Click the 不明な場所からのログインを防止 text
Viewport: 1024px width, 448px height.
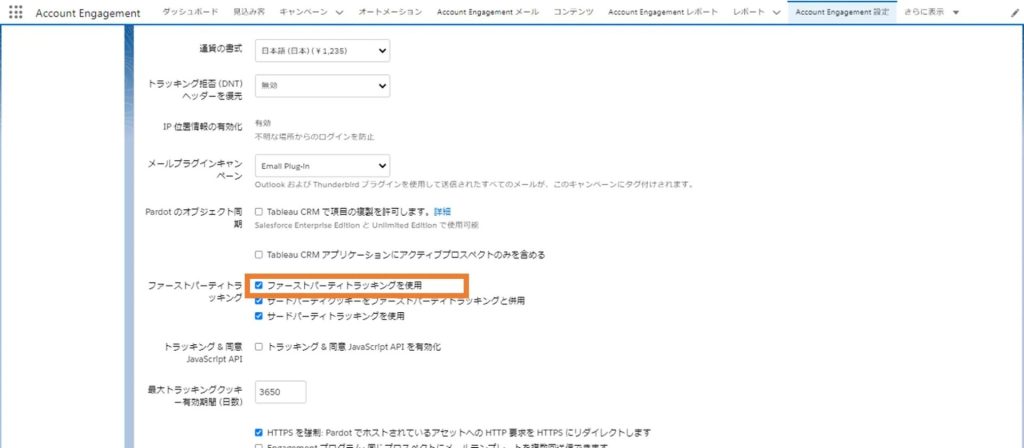pos(314,137)
